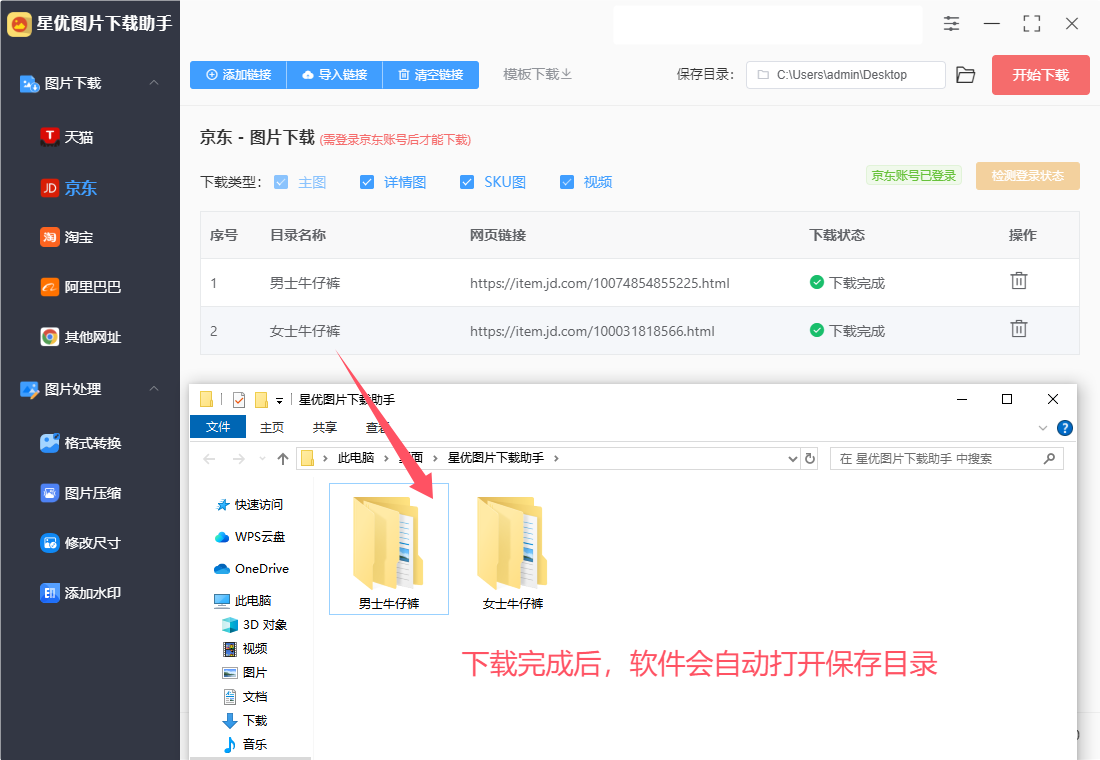Select 图片 folder in the navigation pane
Screen dimensions: 1100x760
[x=245, y=672]
